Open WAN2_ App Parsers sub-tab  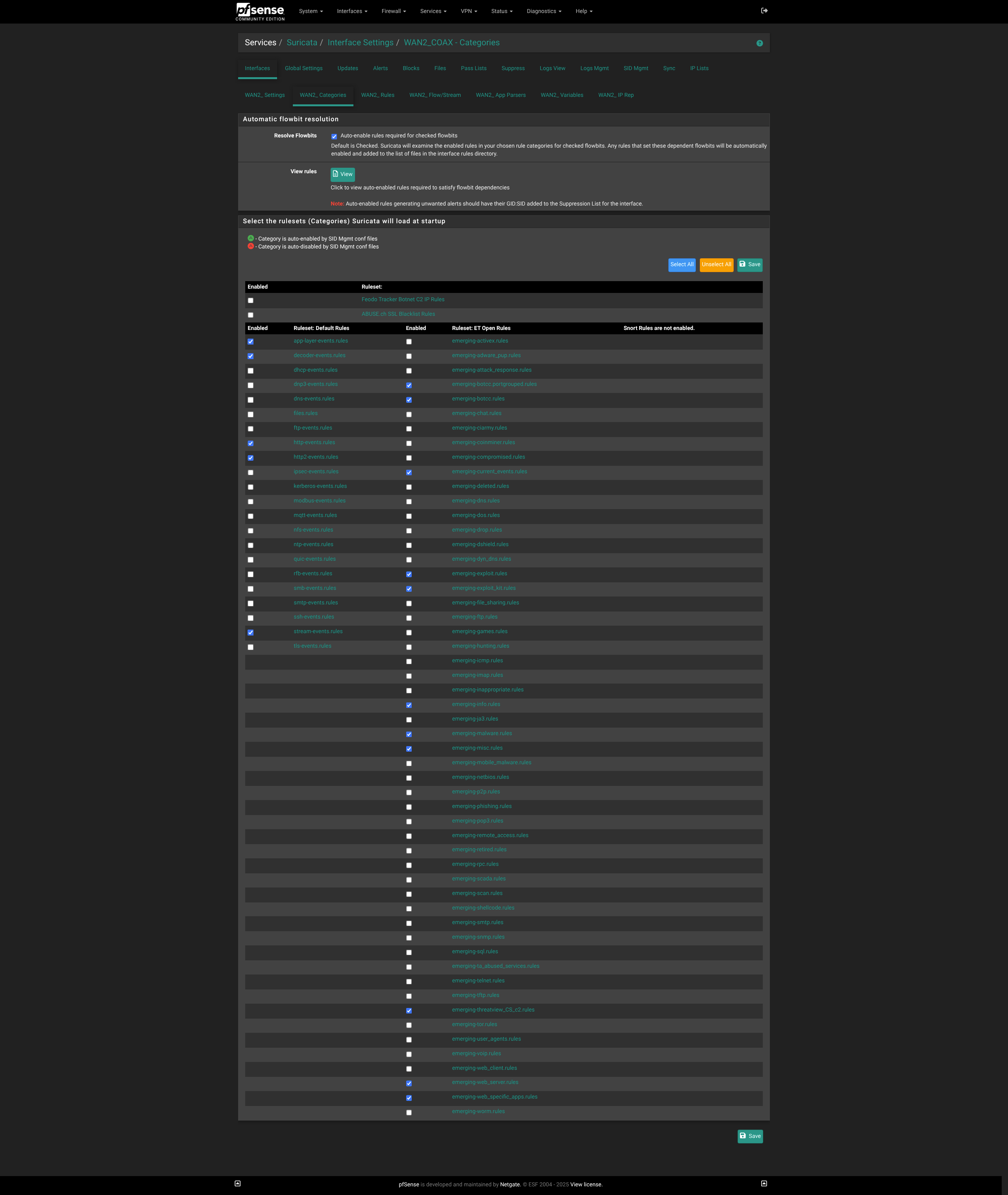click(501, 95)
